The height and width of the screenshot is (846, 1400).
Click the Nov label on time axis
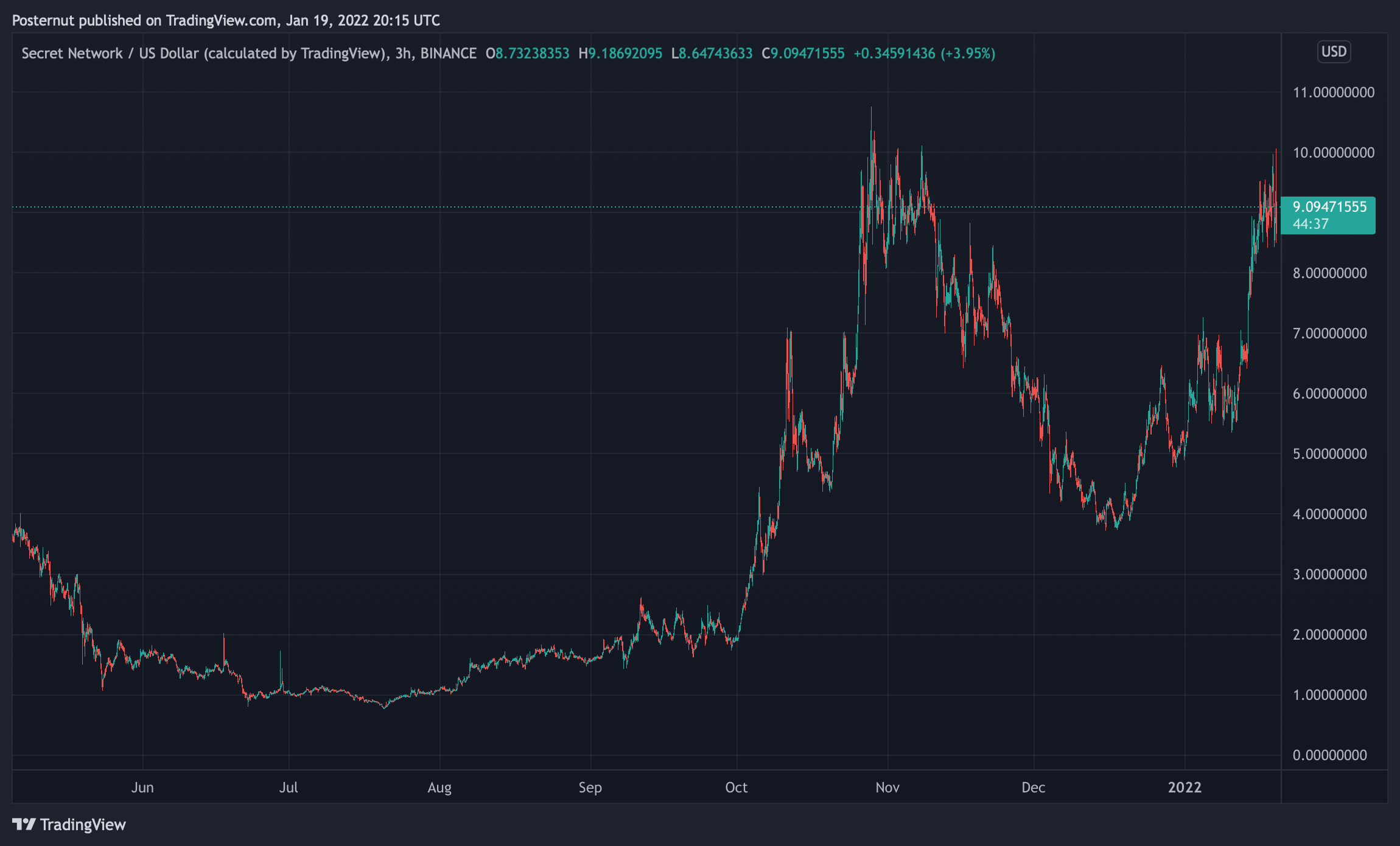pos(887,787)
